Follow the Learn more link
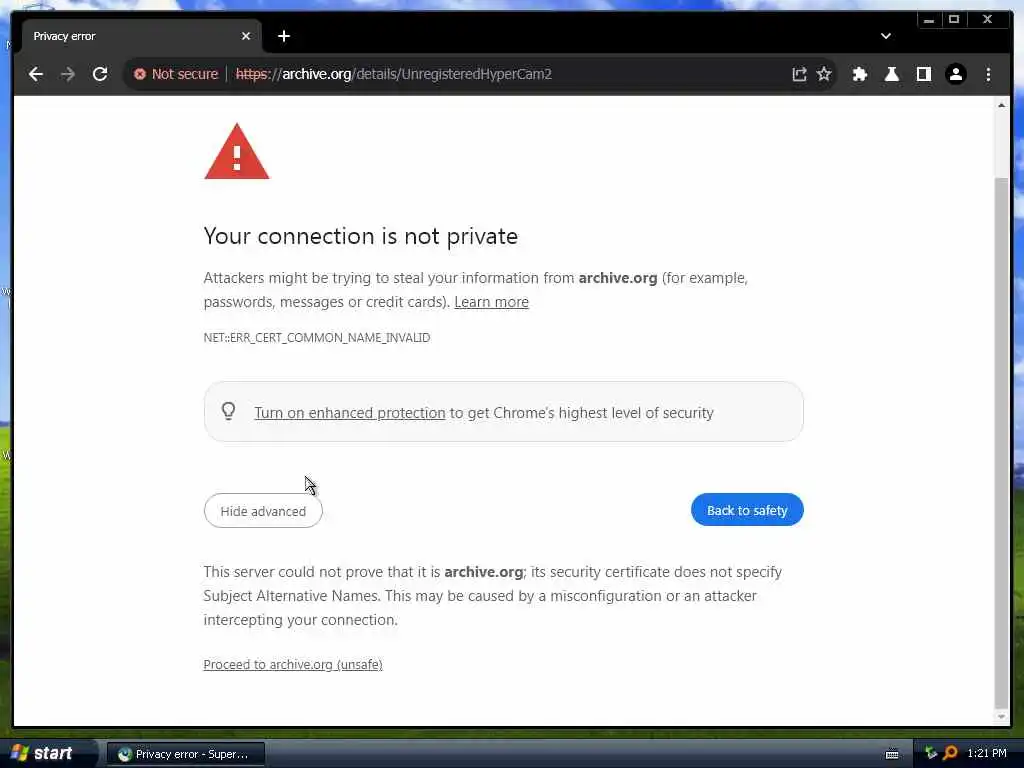The height and width of the screenshot is (768, 1024). pos(491,302)
